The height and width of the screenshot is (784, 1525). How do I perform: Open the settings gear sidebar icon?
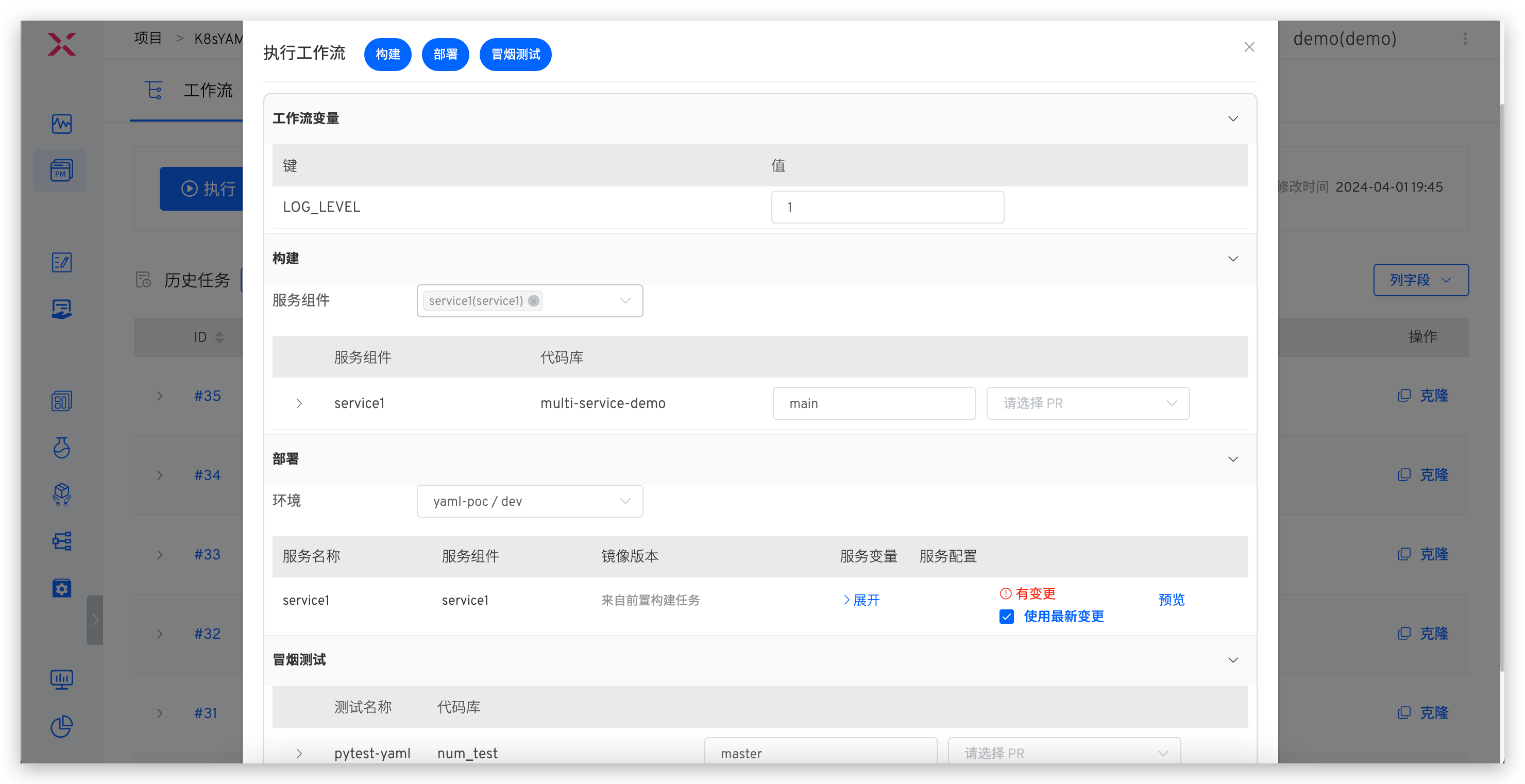click(62, 588)
